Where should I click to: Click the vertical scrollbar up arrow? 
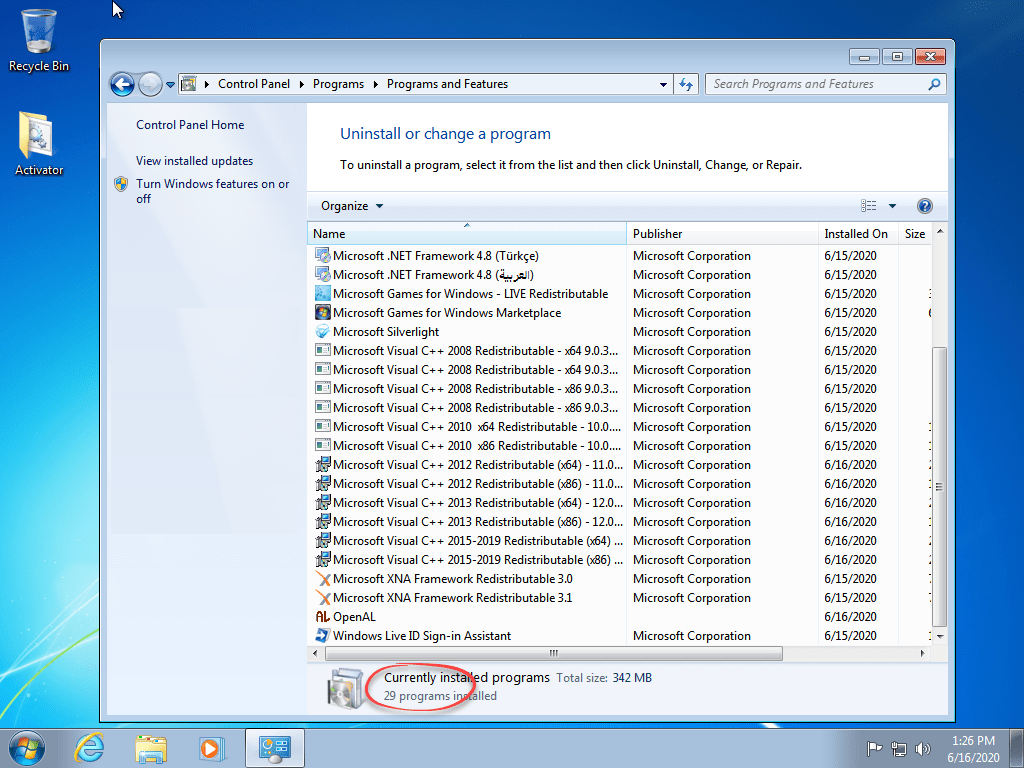[940, 231]
